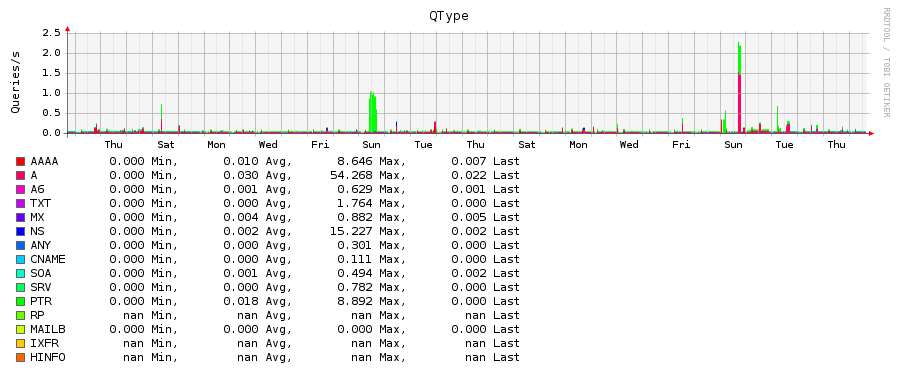Click the RP legend color swatch
Image resolution: width=897 pixels, height=375 pixels.
[20, 316]
